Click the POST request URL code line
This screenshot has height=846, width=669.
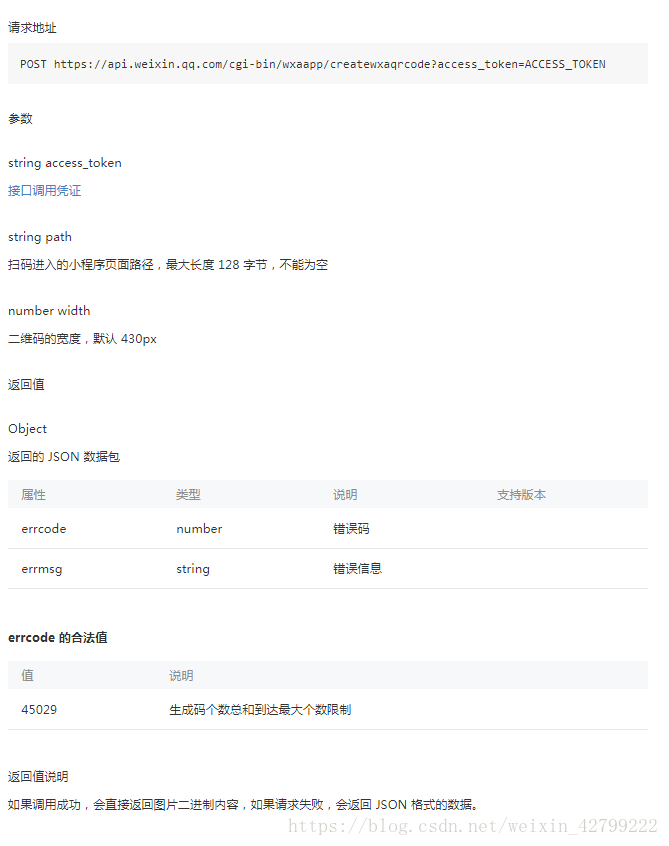pyautogui.click(x=312, y=64)
